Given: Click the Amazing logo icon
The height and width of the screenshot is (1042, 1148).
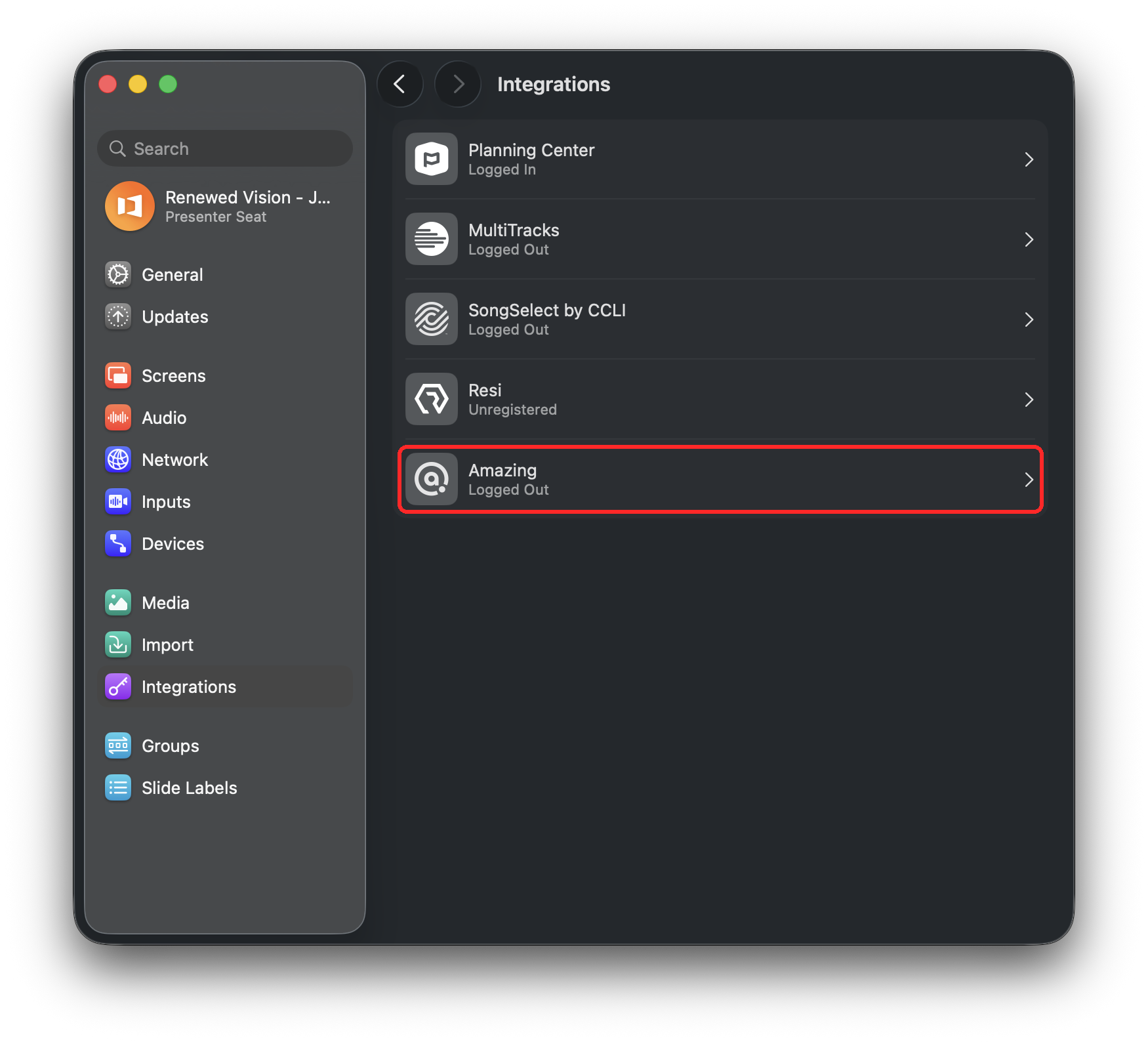Looking at the screenshot, I should pos(432,479).
